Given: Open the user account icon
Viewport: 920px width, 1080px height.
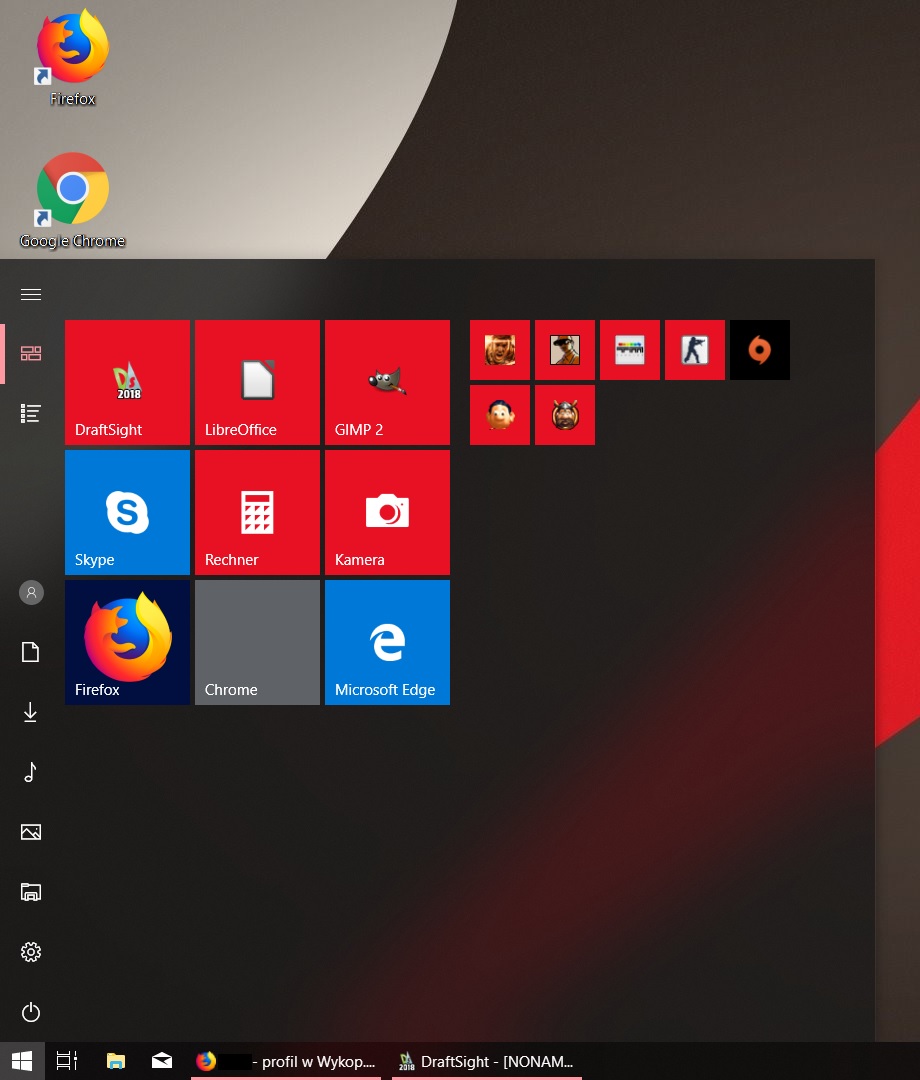Looking at the screenshot, I should [x=31, y=592].
